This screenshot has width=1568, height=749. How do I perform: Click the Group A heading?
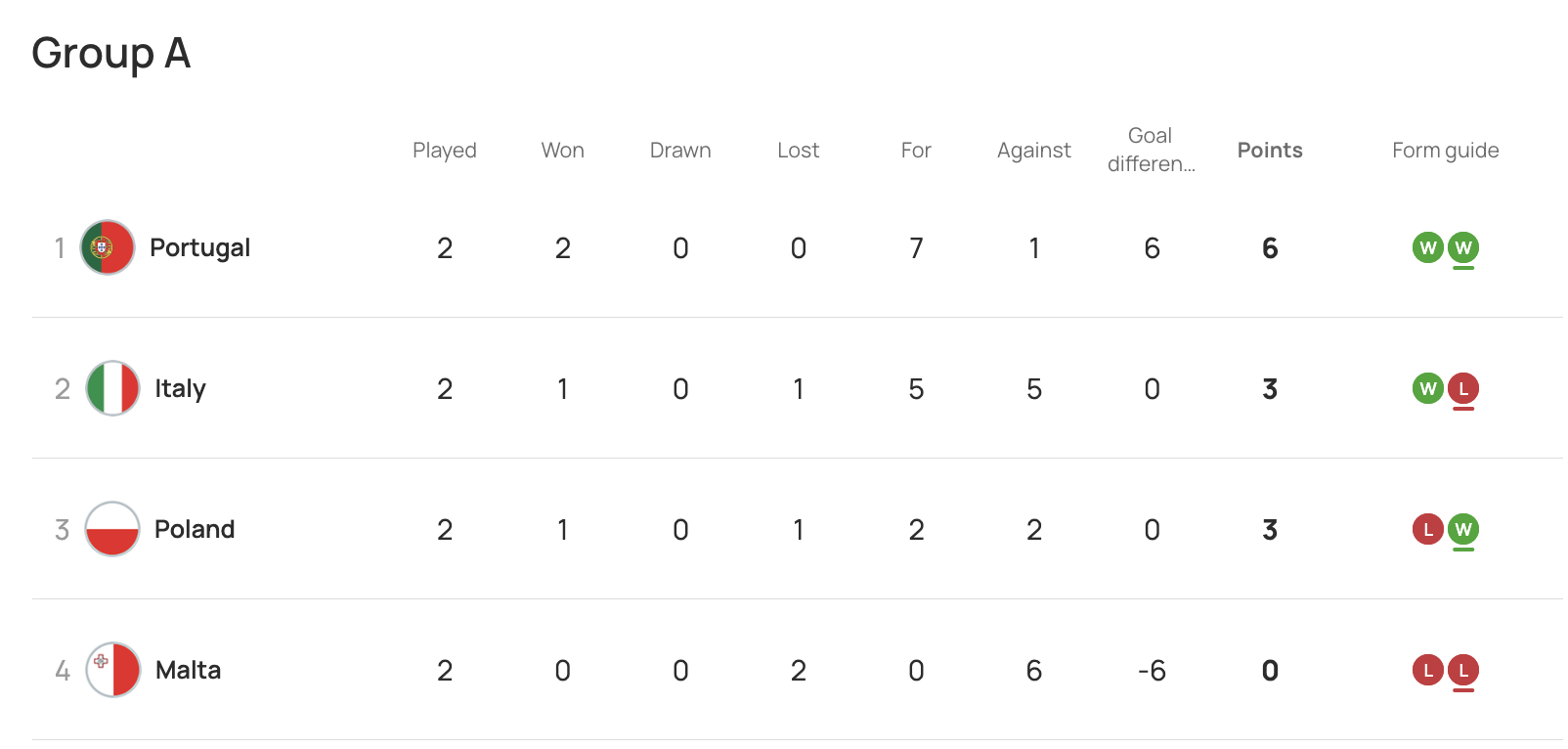[x=111, y=54]
